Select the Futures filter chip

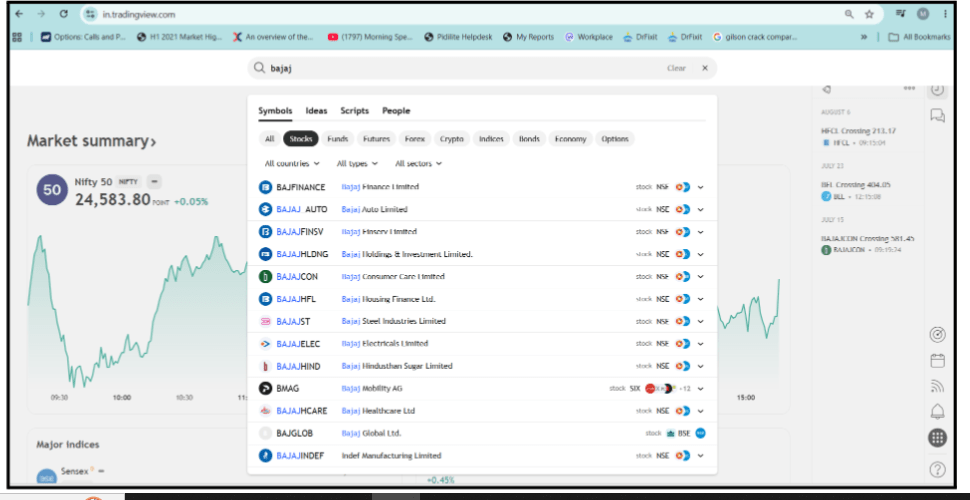click(376, 139)
